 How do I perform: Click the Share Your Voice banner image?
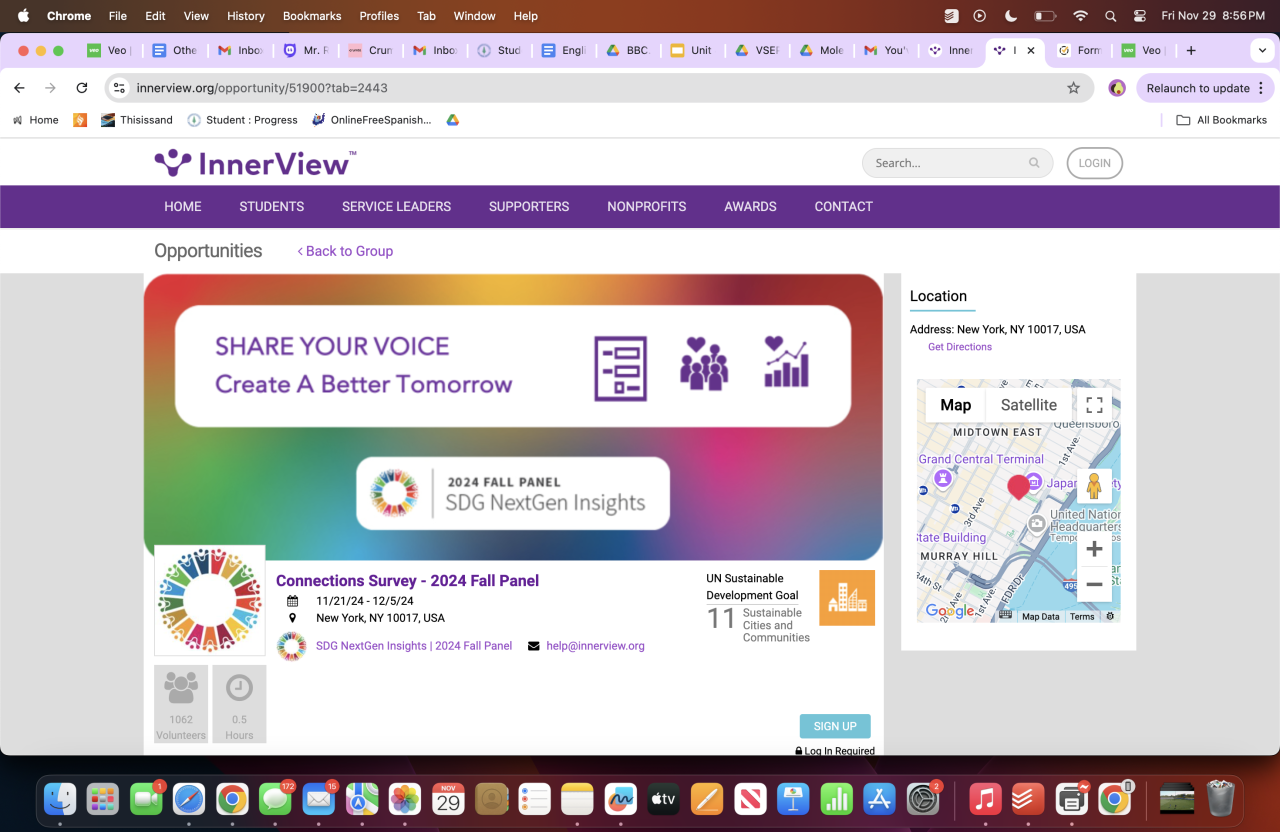(x=513, y=417)
